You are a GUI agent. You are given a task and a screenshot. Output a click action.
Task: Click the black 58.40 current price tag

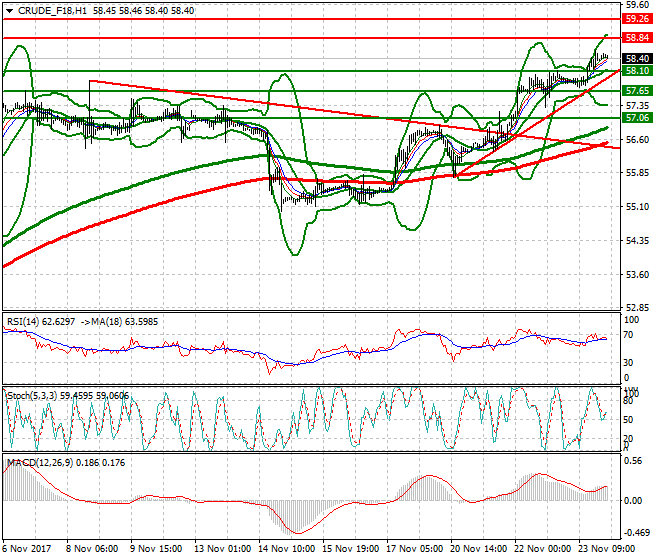637,59
